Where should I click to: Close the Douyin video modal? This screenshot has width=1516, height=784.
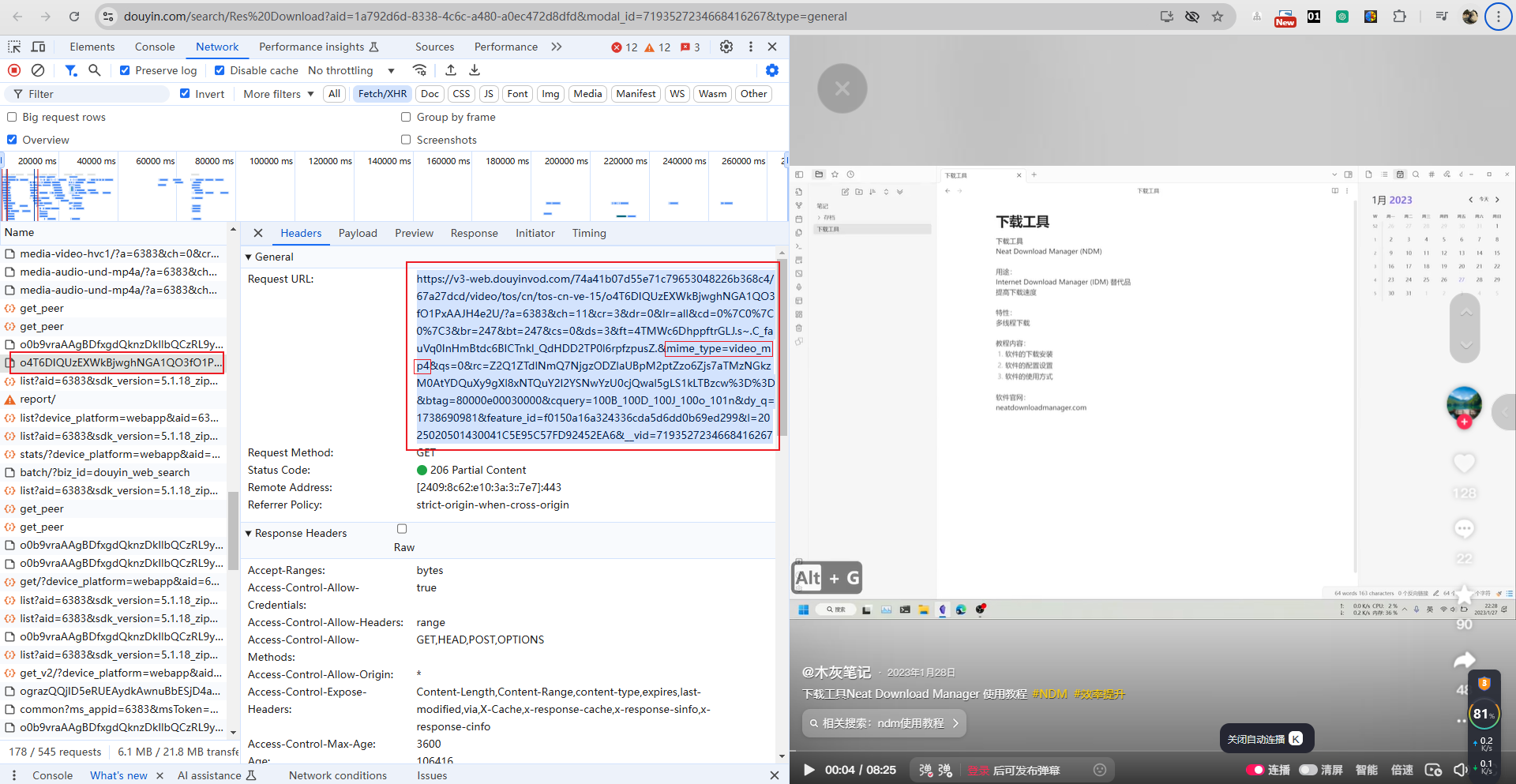[842, 88]
